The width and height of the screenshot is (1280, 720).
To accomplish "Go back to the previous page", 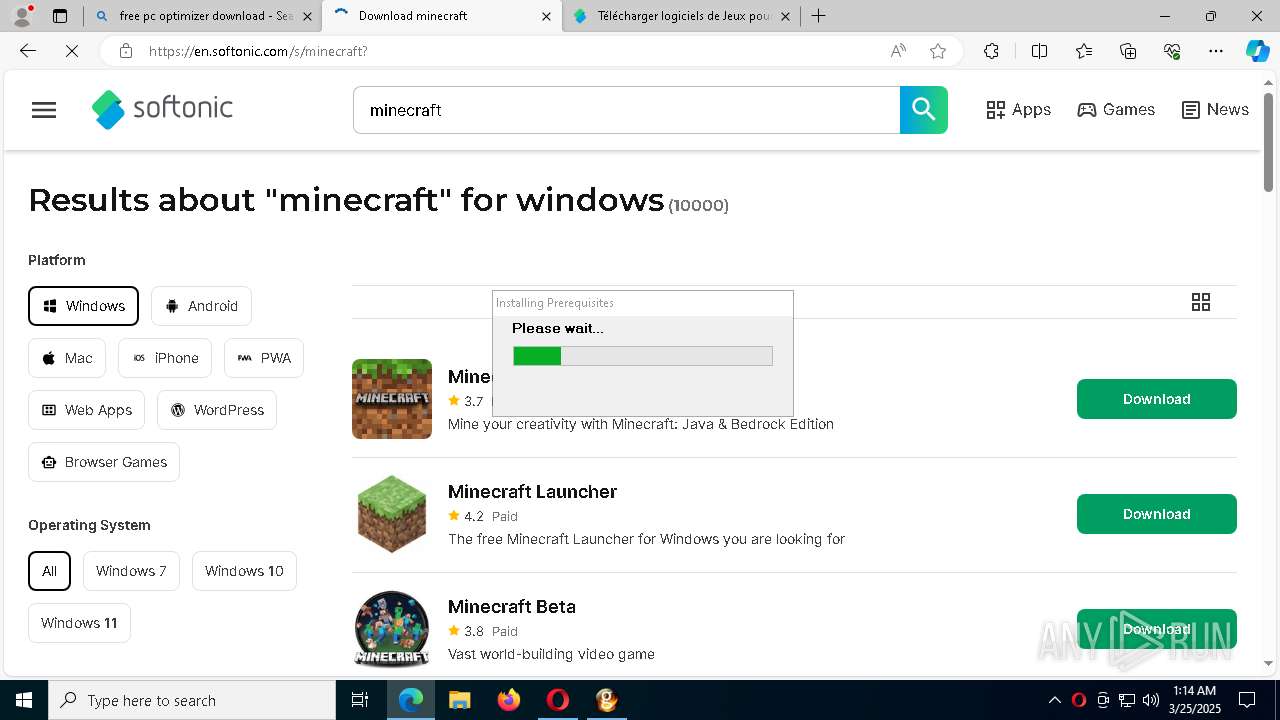I will coord(28,51).
